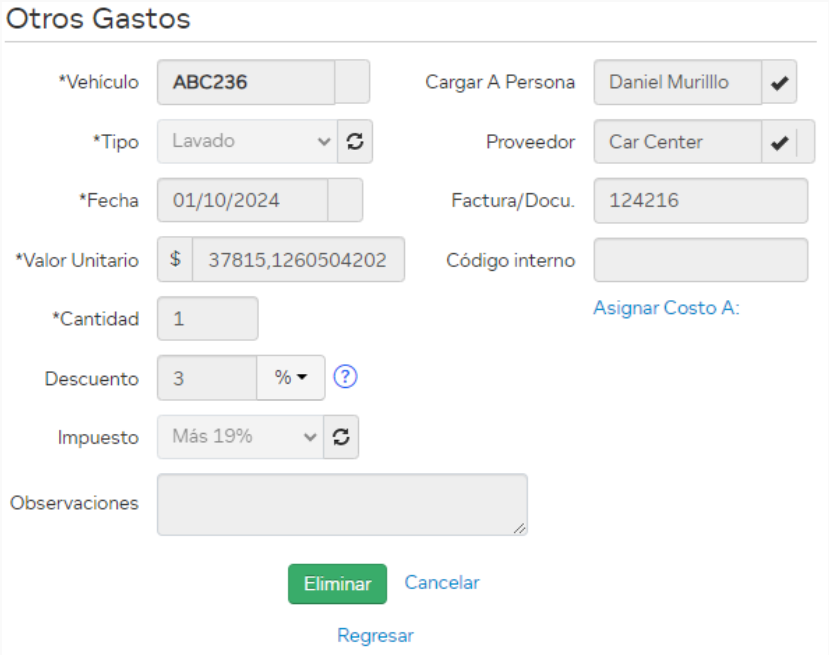This screenshot has width=829, height=655.
Task: Click the checkmark beside Cargar A Persona
Action: click(779, 82)
